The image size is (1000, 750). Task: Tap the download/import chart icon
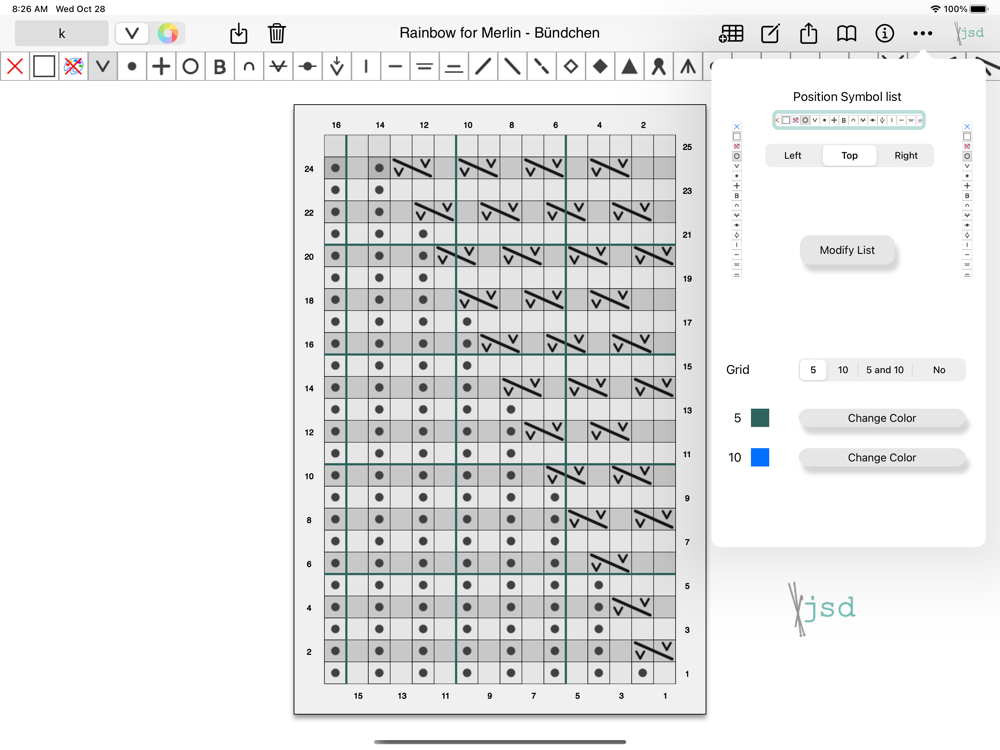pos(239,33)
